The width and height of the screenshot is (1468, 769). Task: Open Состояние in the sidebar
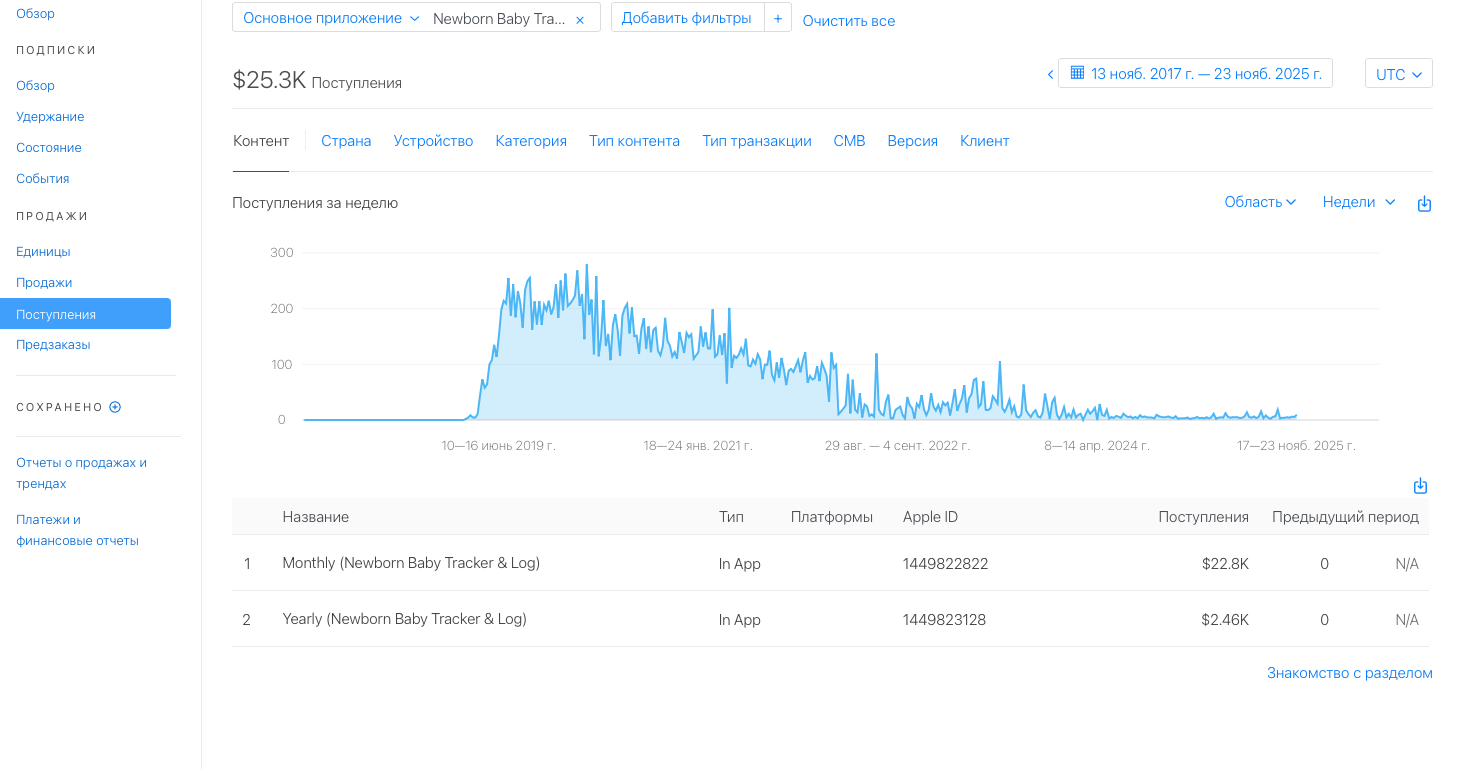click(x=49, y=148)
